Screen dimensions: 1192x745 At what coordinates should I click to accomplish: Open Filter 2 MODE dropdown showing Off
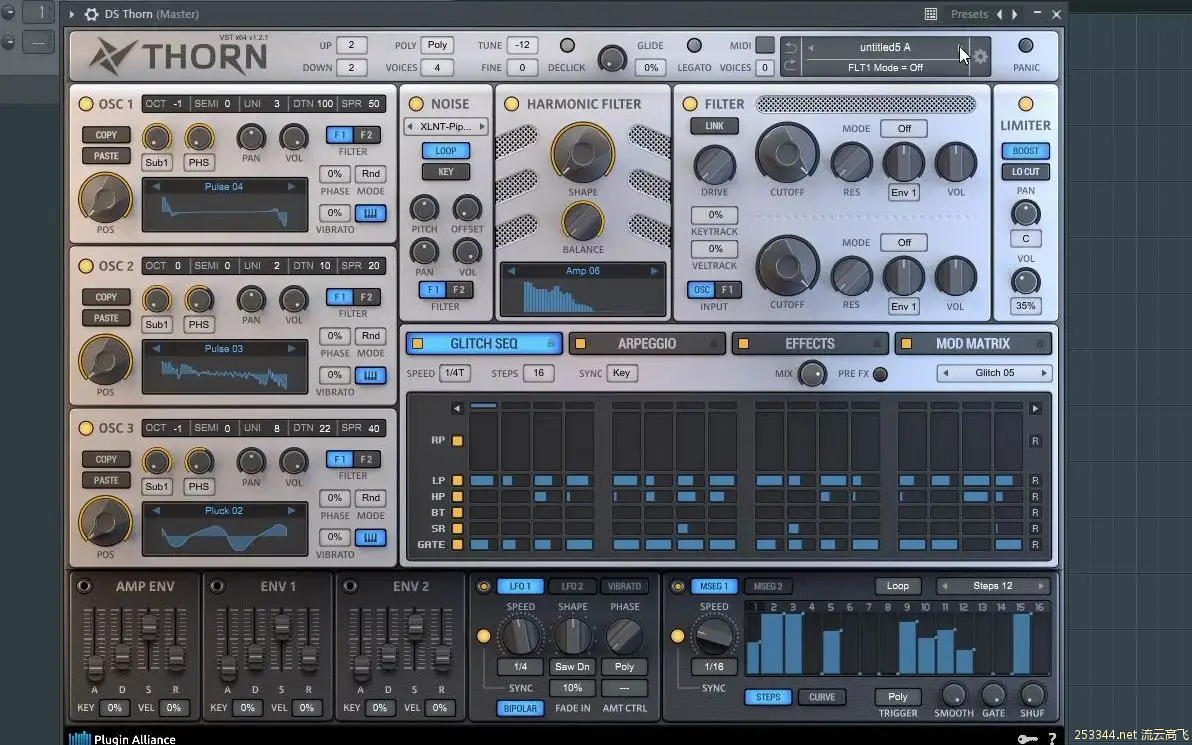coord(904,243)
